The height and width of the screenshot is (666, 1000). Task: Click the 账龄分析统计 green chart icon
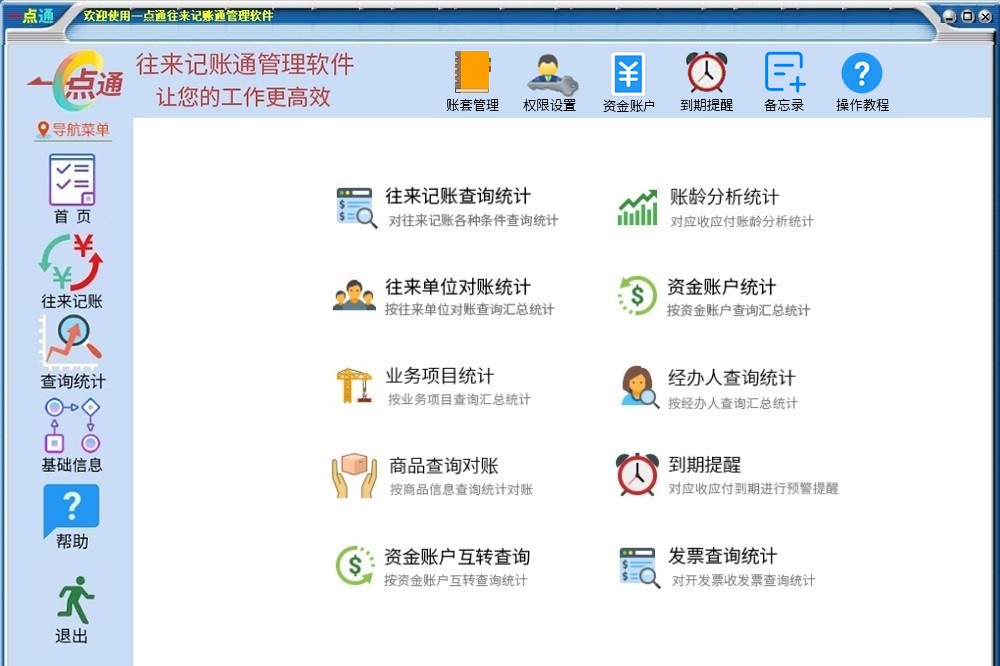pyautogui.click(x=637, y=207)
